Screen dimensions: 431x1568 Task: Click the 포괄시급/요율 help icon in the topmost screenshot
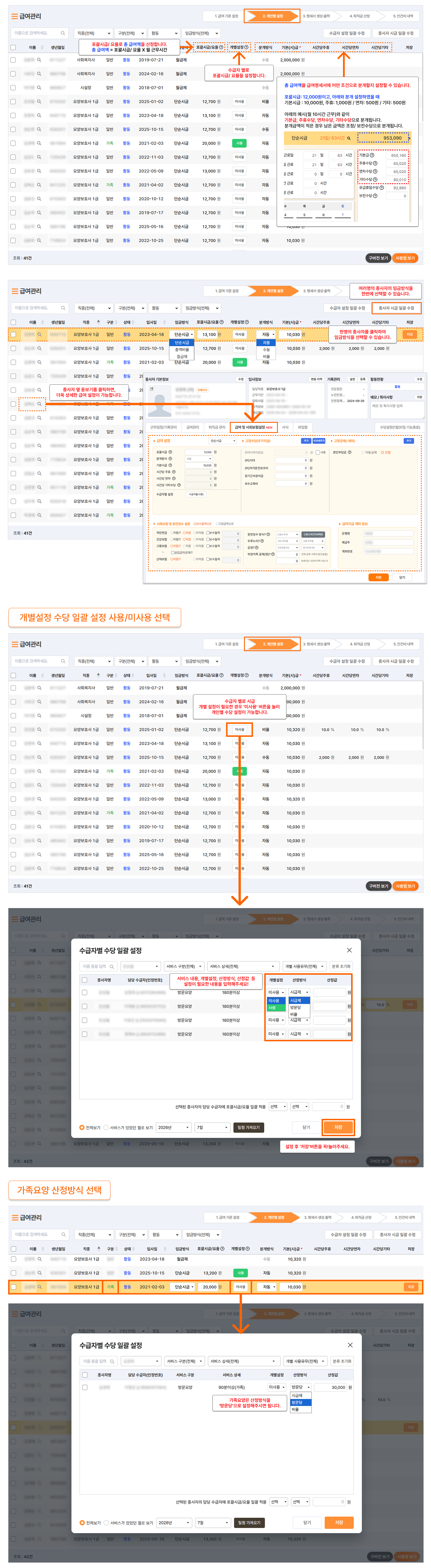click(x=222, y=47)
